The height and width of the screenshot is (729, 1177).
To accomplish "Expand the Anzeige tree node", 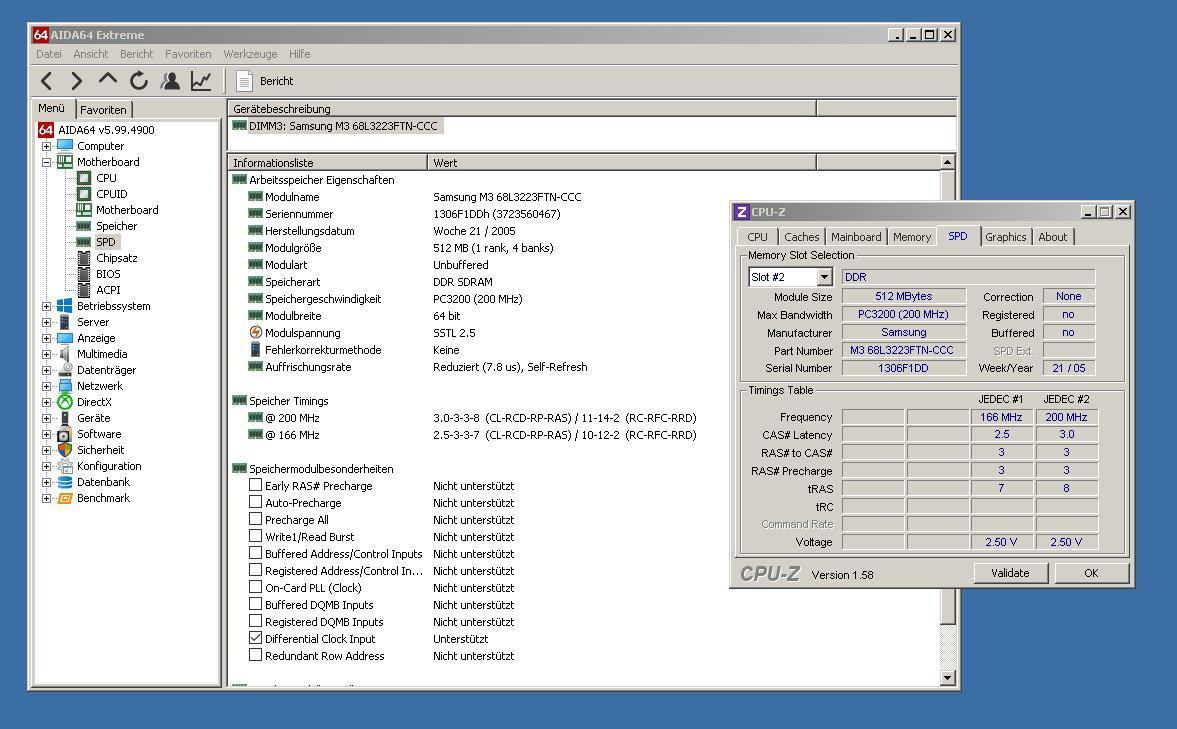I will pyautogui.click(x=47, y=339).
